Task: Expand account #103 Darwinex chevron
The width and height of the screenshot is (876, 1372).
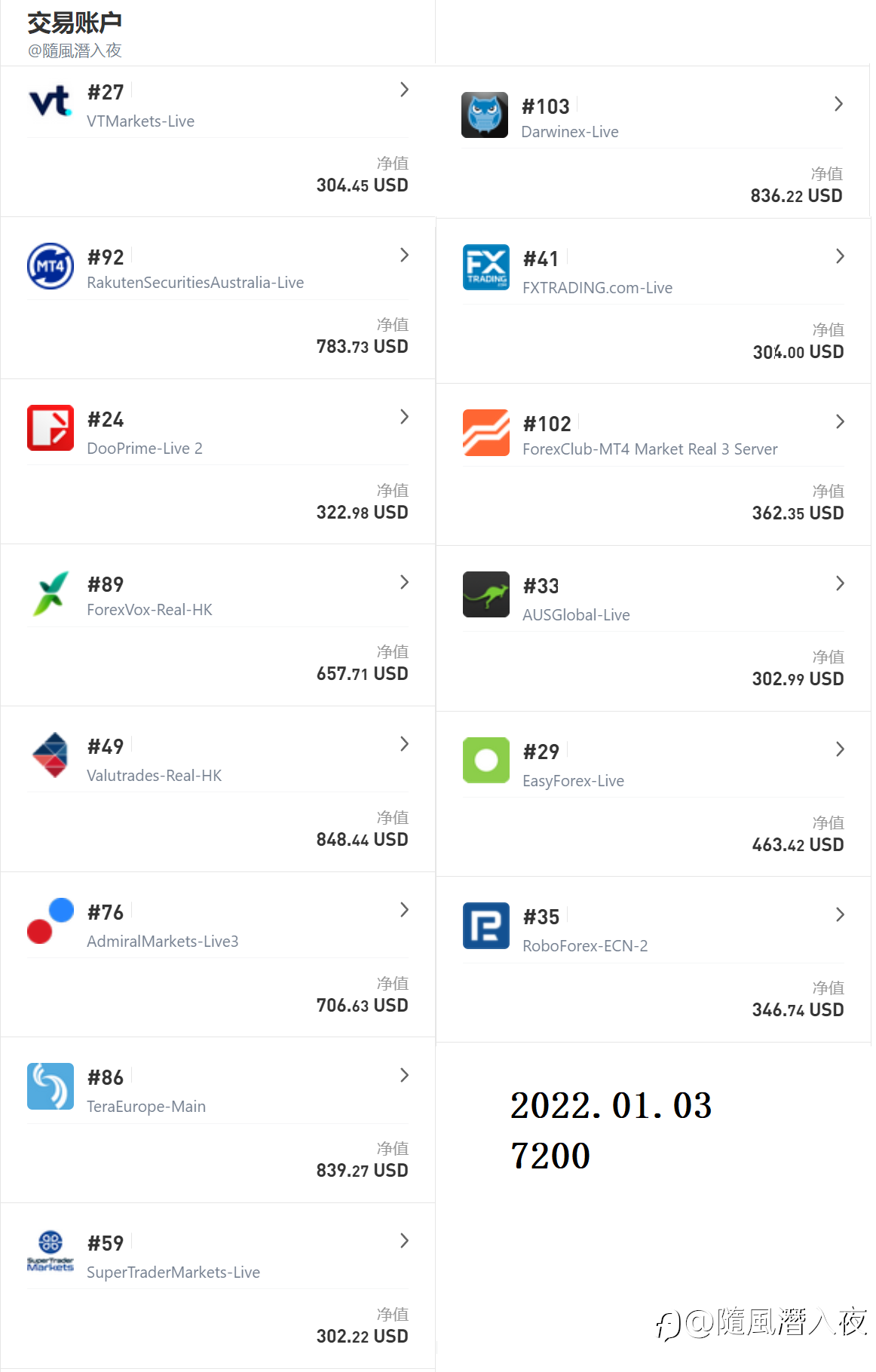Action: point(839,104)
